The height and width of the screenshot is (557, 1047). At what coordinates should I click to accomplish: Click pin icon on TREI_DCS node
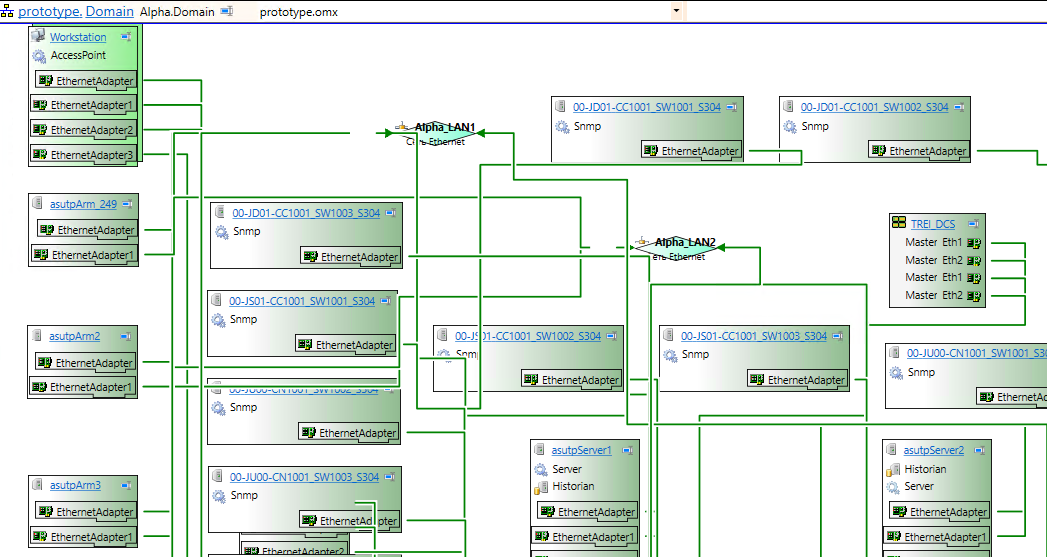(x=974, y=224)
